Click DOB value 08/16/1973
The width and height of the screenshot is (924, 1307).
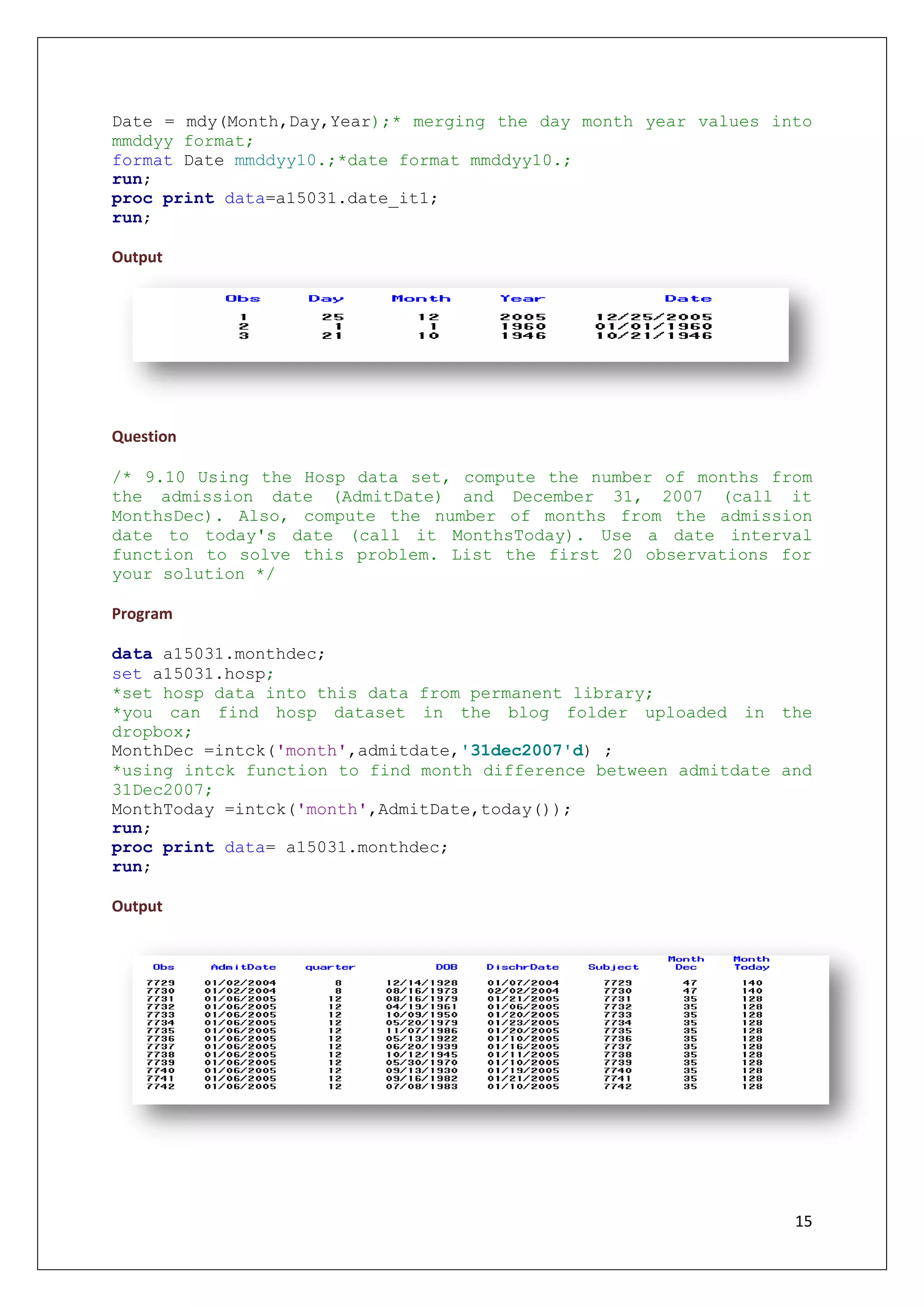(421, 991)
